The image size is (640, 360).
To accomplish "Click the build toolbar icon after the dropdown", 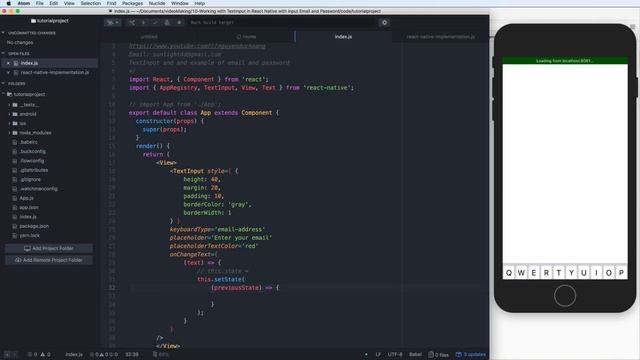I will coord(132,22).
